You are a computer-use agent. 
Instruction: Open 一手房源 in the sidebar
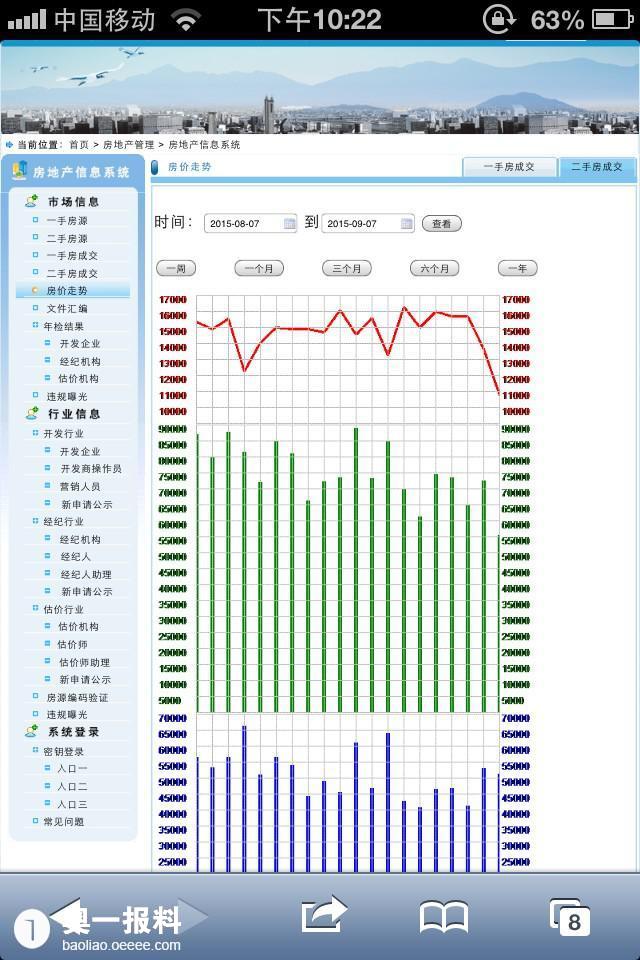point(67,220)
